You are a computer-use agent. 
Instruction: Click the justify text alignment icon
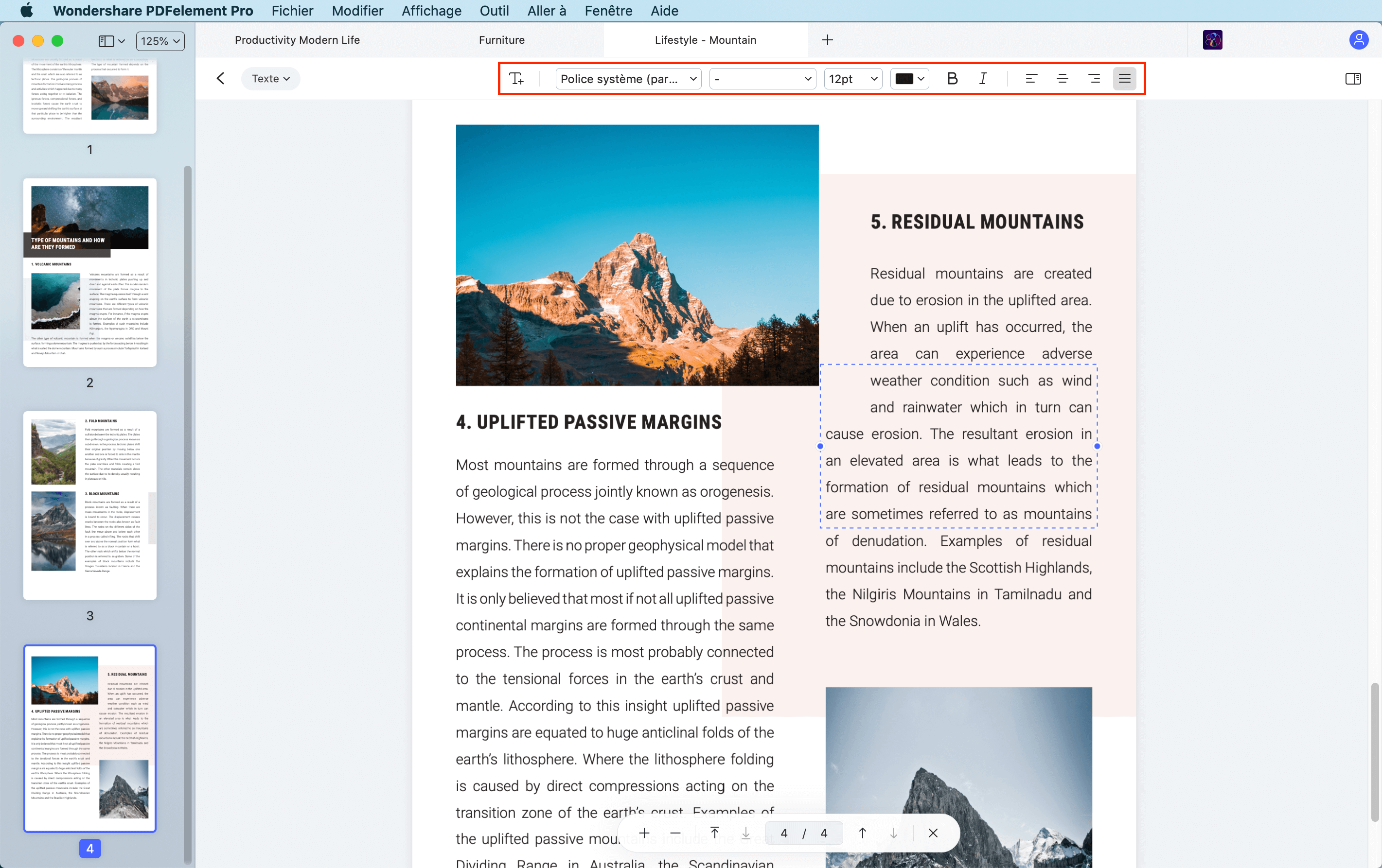1125,78
